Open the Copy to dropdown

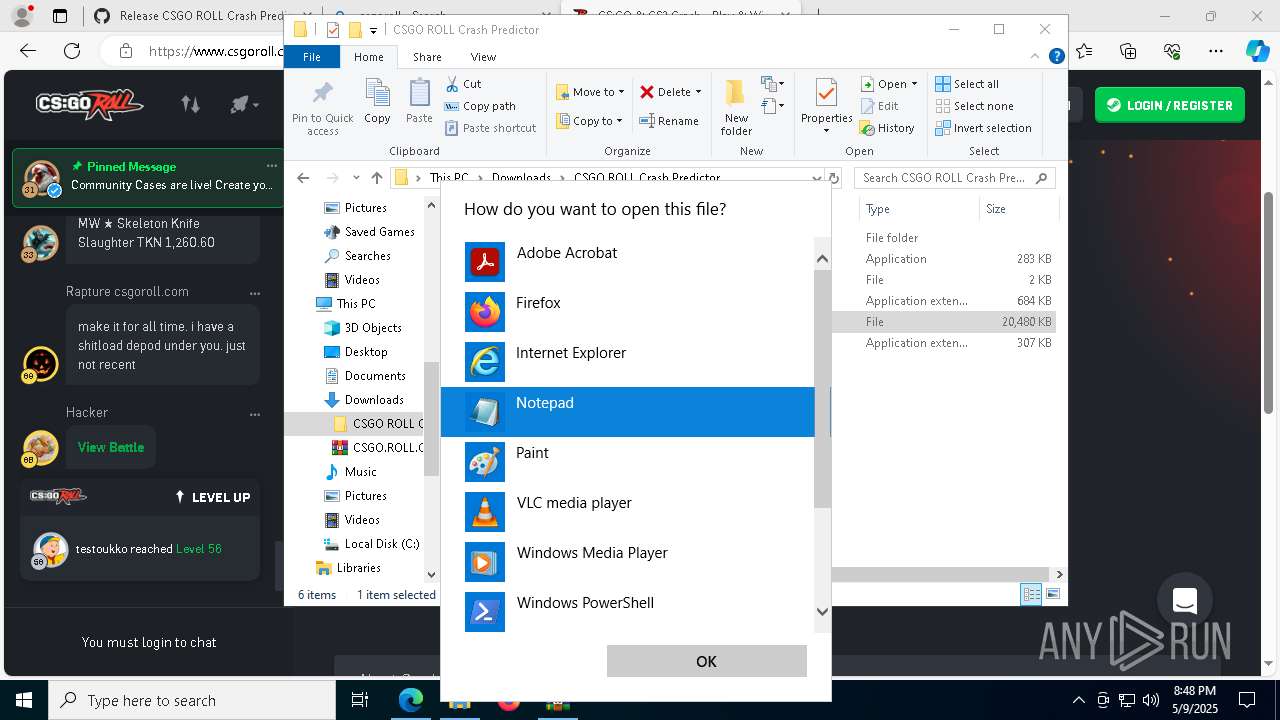coord(589,121)
